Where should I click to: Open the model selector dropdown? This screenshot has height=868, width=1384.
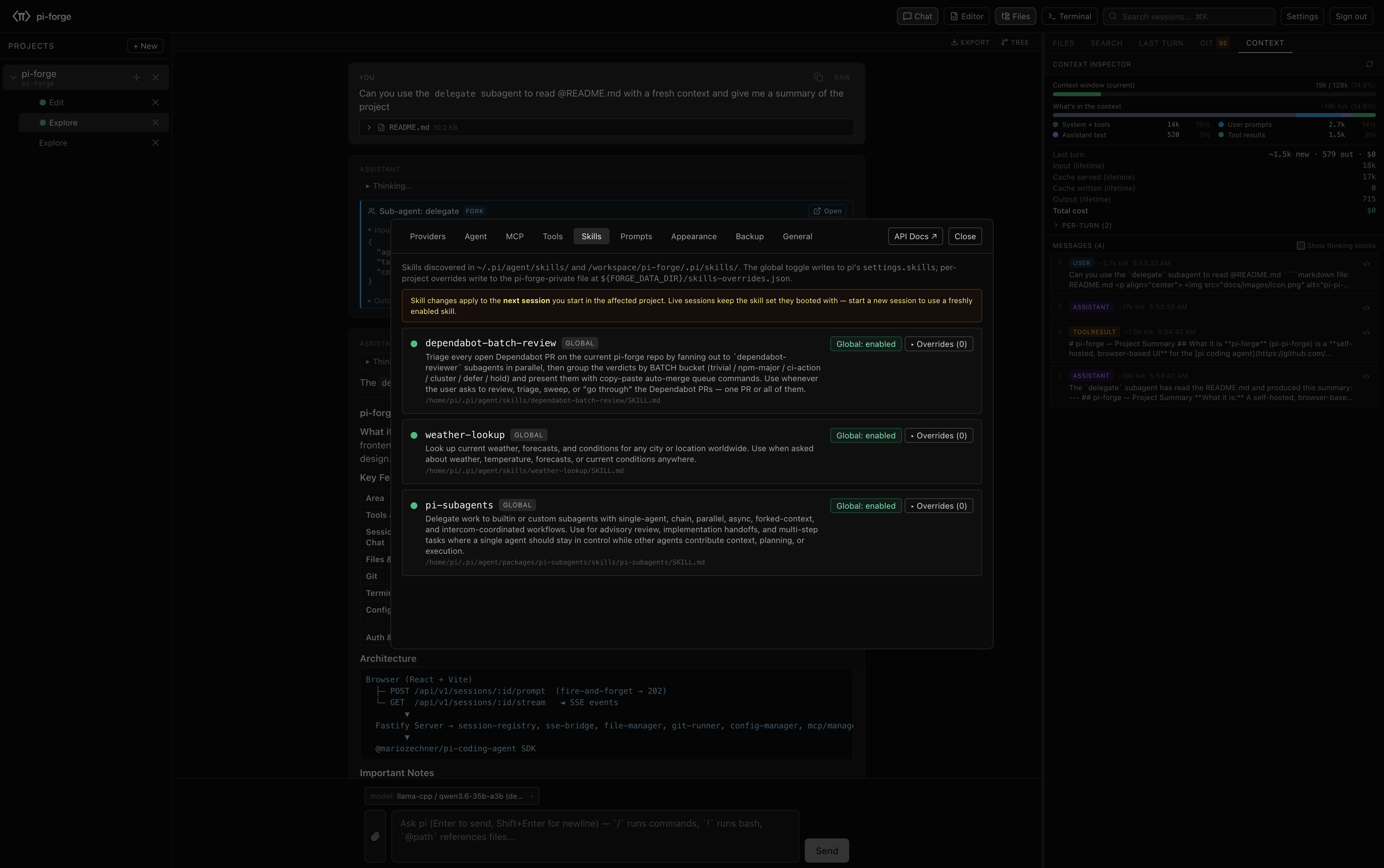coord(451,796)
